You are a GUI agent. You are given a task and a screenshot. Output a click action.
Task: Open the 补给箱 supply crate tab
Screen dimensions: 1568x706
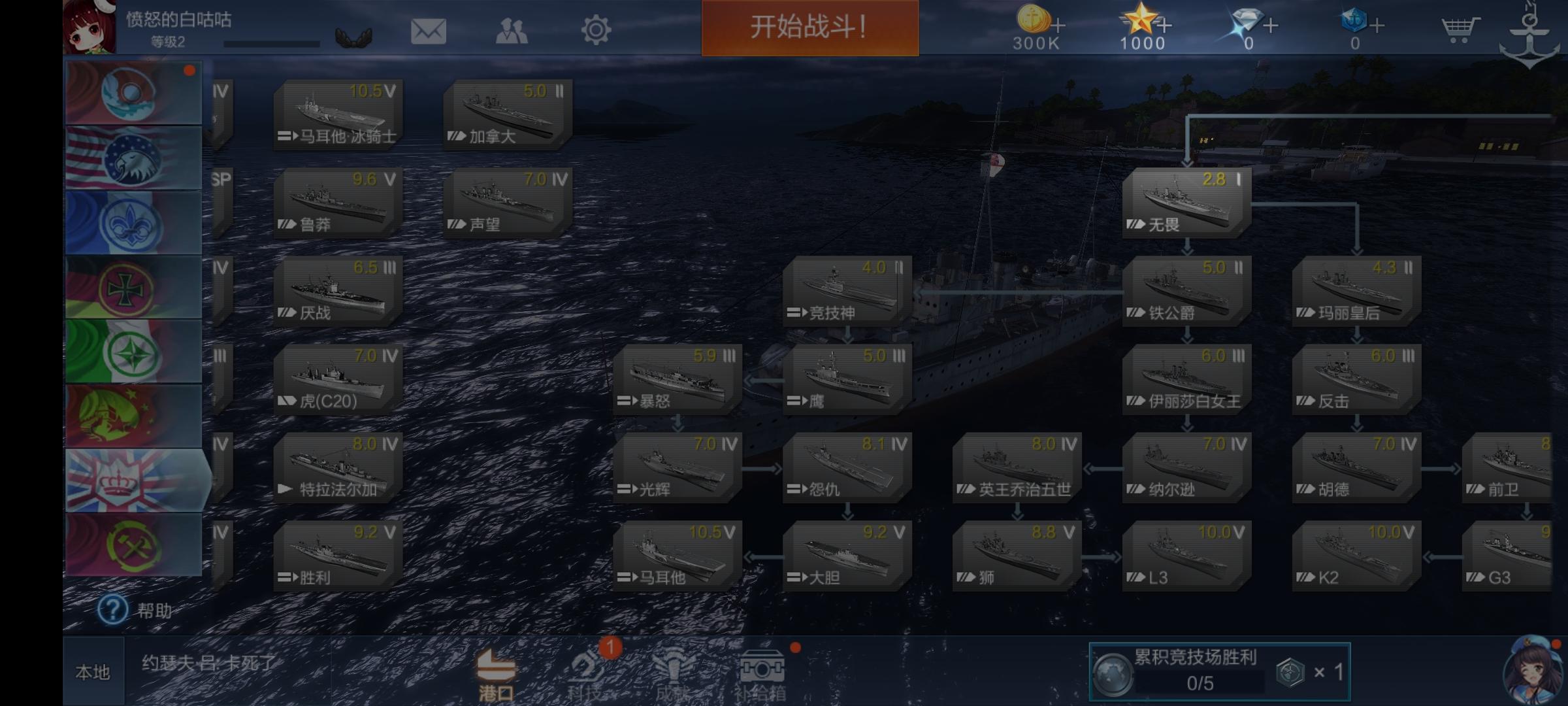pos(760,676)
